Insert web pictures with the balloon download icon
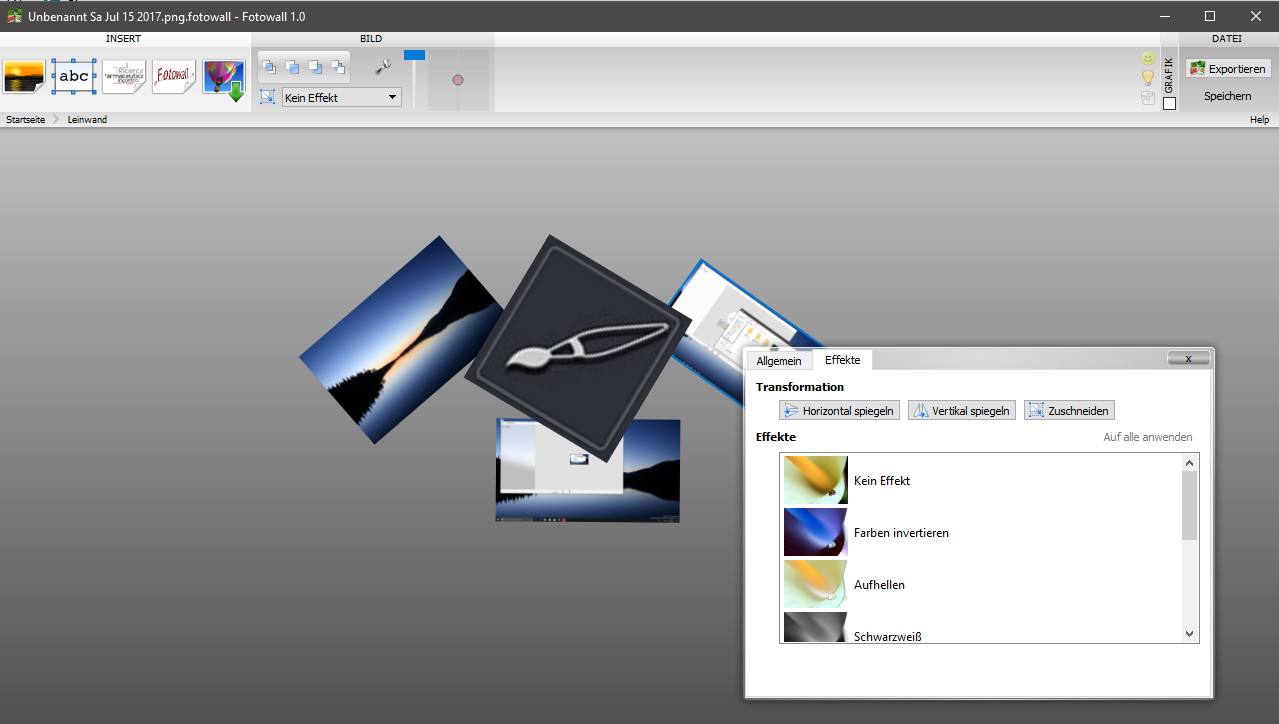This screenshot has width=1279, height=724. point(224,79)
